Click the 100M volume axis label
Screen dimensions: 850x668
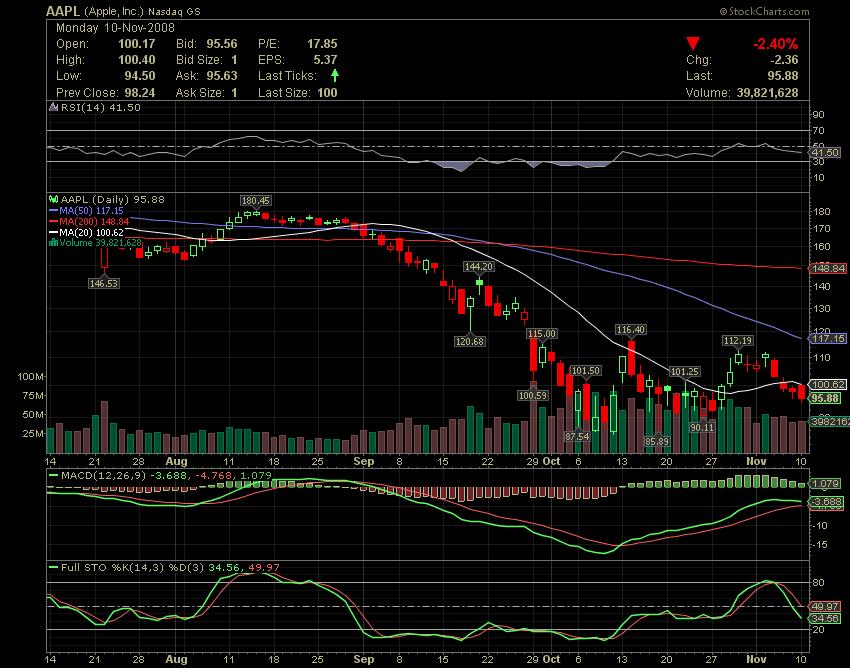[31, 376]
